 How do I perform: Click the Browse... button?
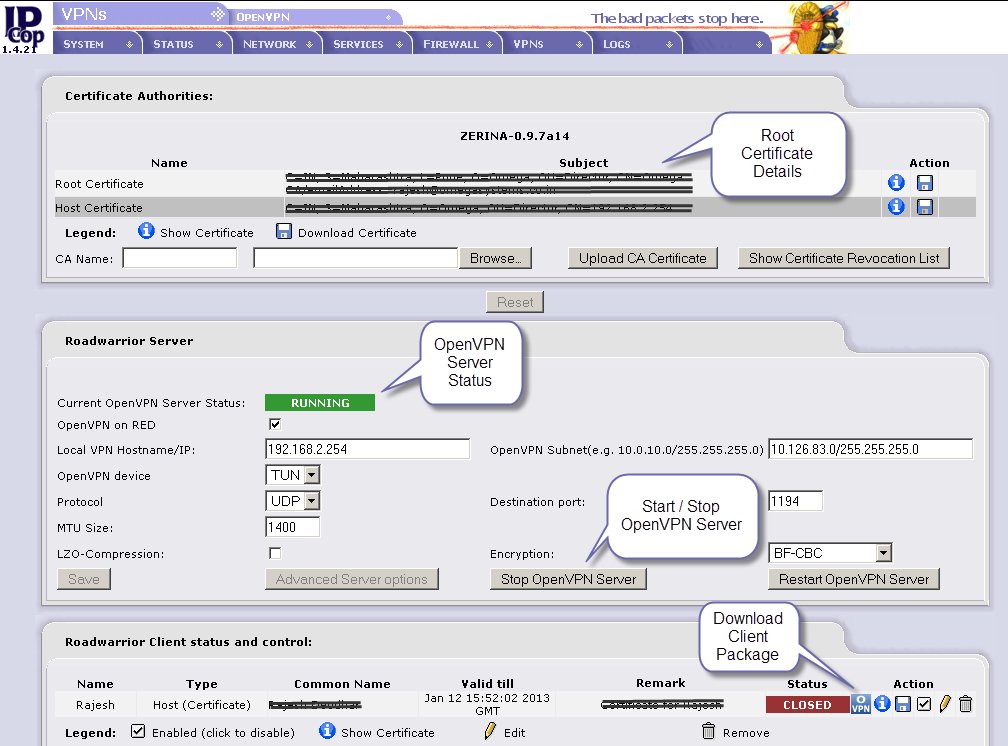[x=495, y=259]
